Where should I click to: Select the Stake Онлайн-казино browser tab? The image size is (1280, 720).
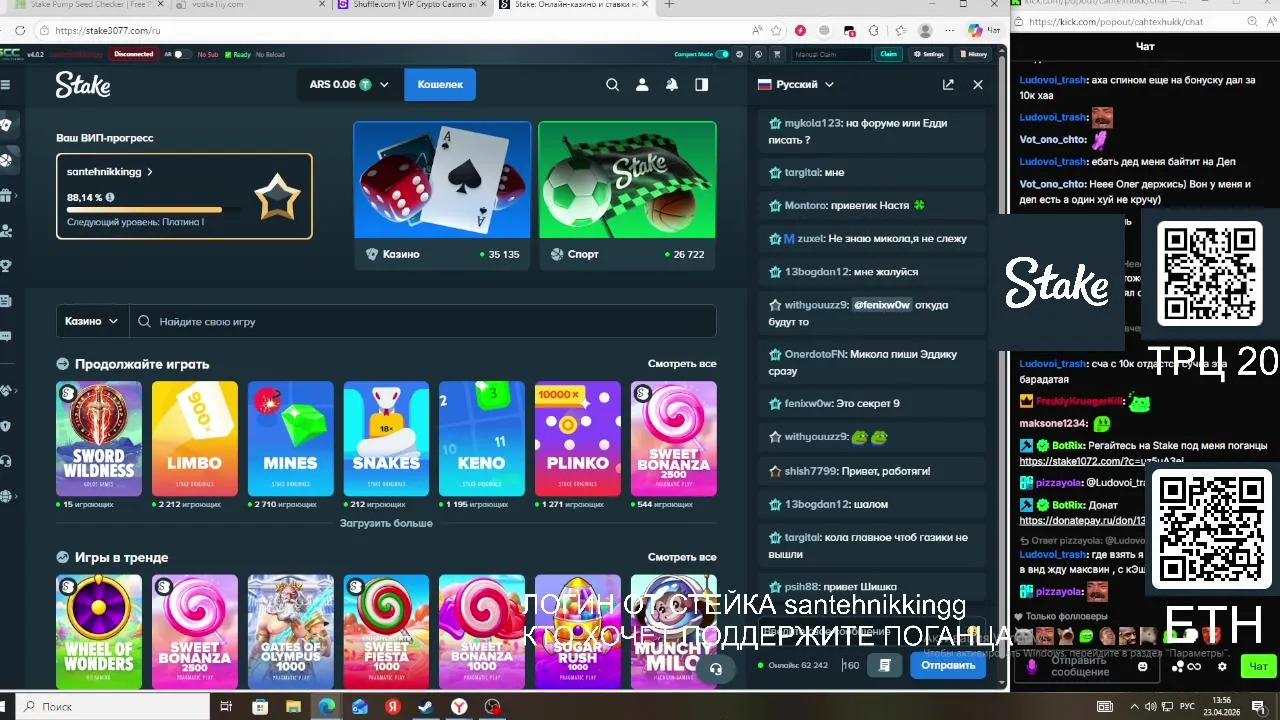coord(575,5)
